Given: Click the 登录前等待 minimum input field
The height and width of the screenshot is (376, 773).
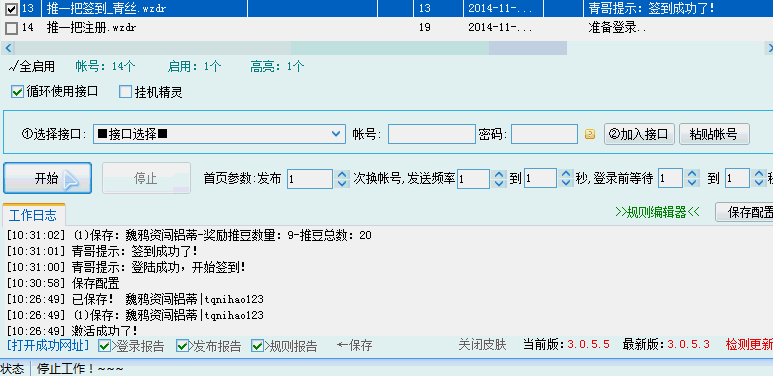Looking at the screenshot, I should point(670,179).
